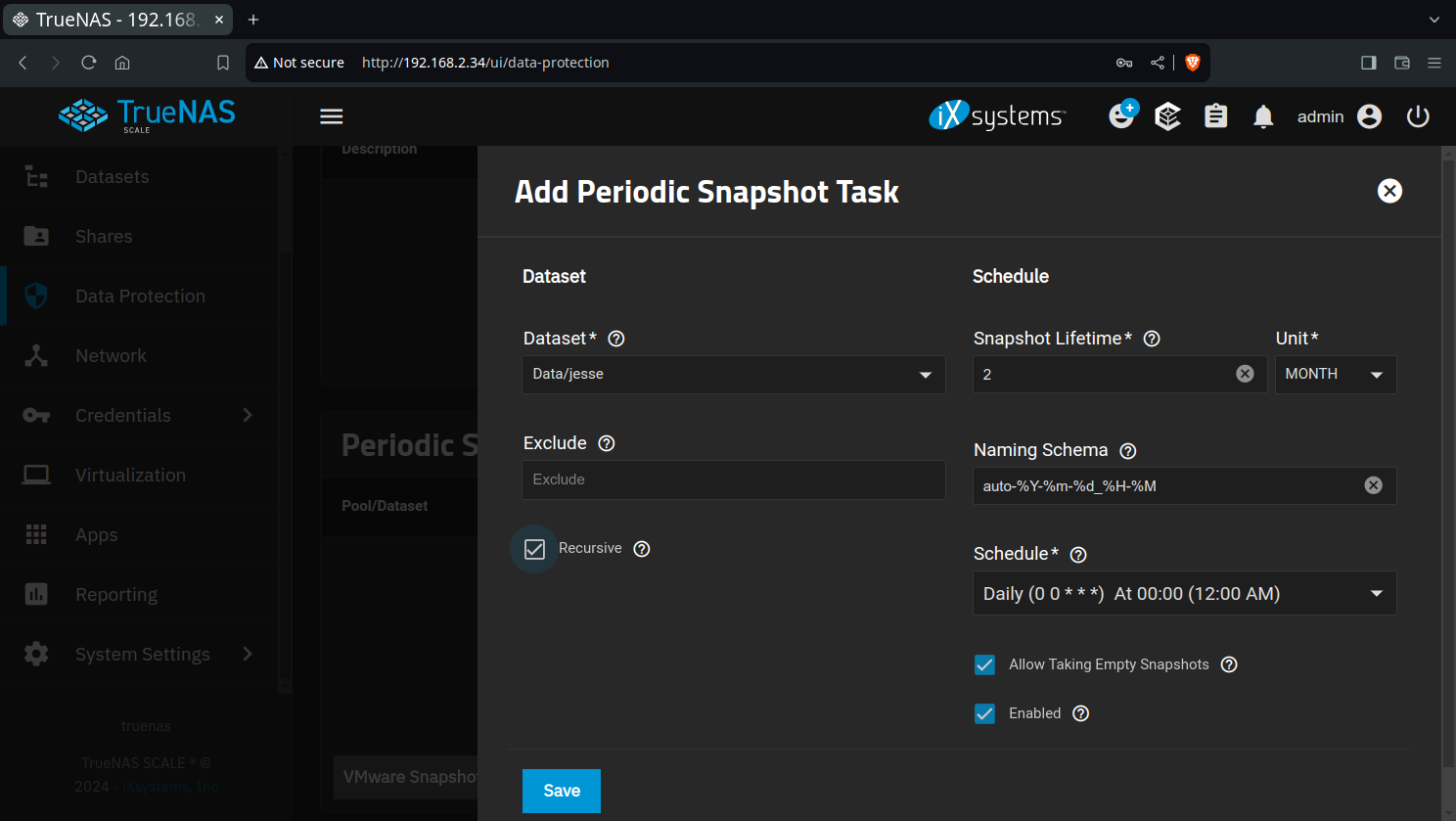Image resolution: width=1456 pixels, height=821 pixels.
Task: Open the feedback smiley icon
Action: click(x=1122, y=114)
